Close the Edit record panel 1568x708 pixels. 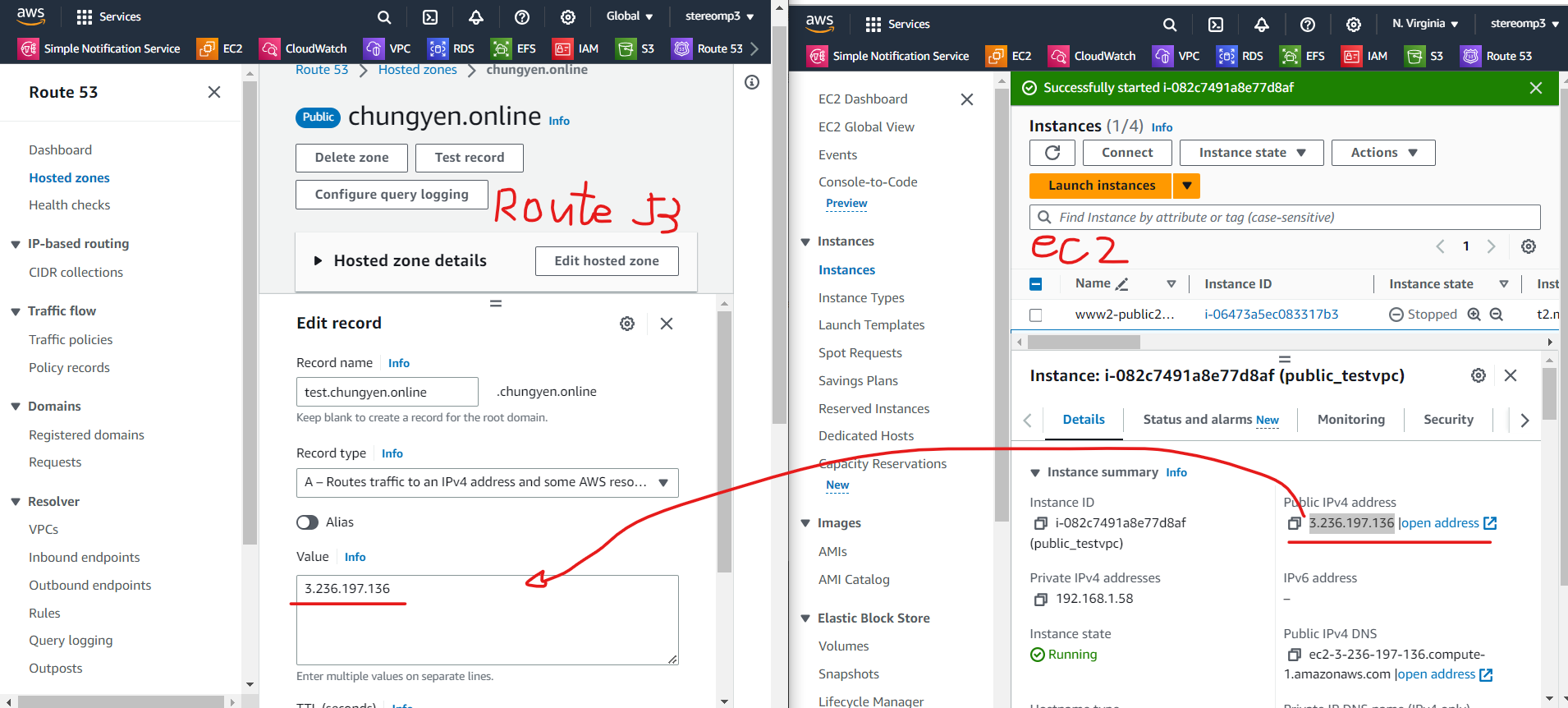(x=667, y=324)
